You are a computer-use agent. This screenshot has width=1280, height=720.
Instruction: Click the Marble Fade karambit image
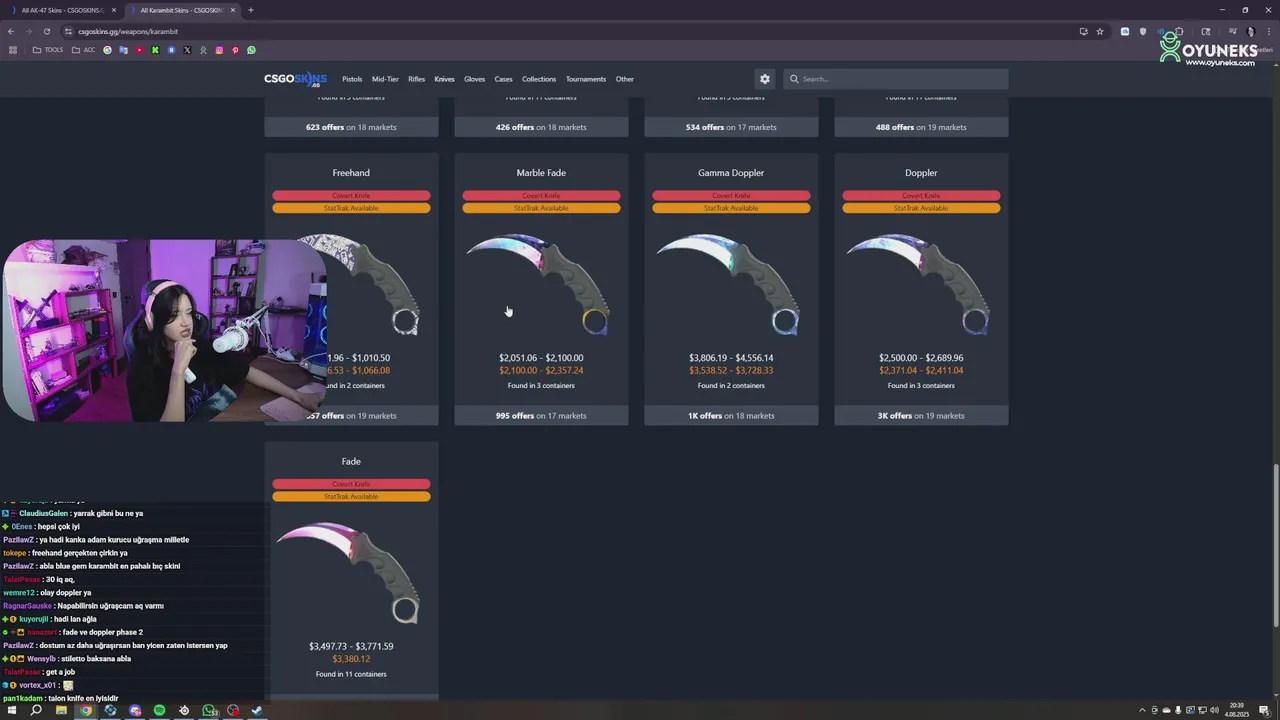[x=541, y=283]
